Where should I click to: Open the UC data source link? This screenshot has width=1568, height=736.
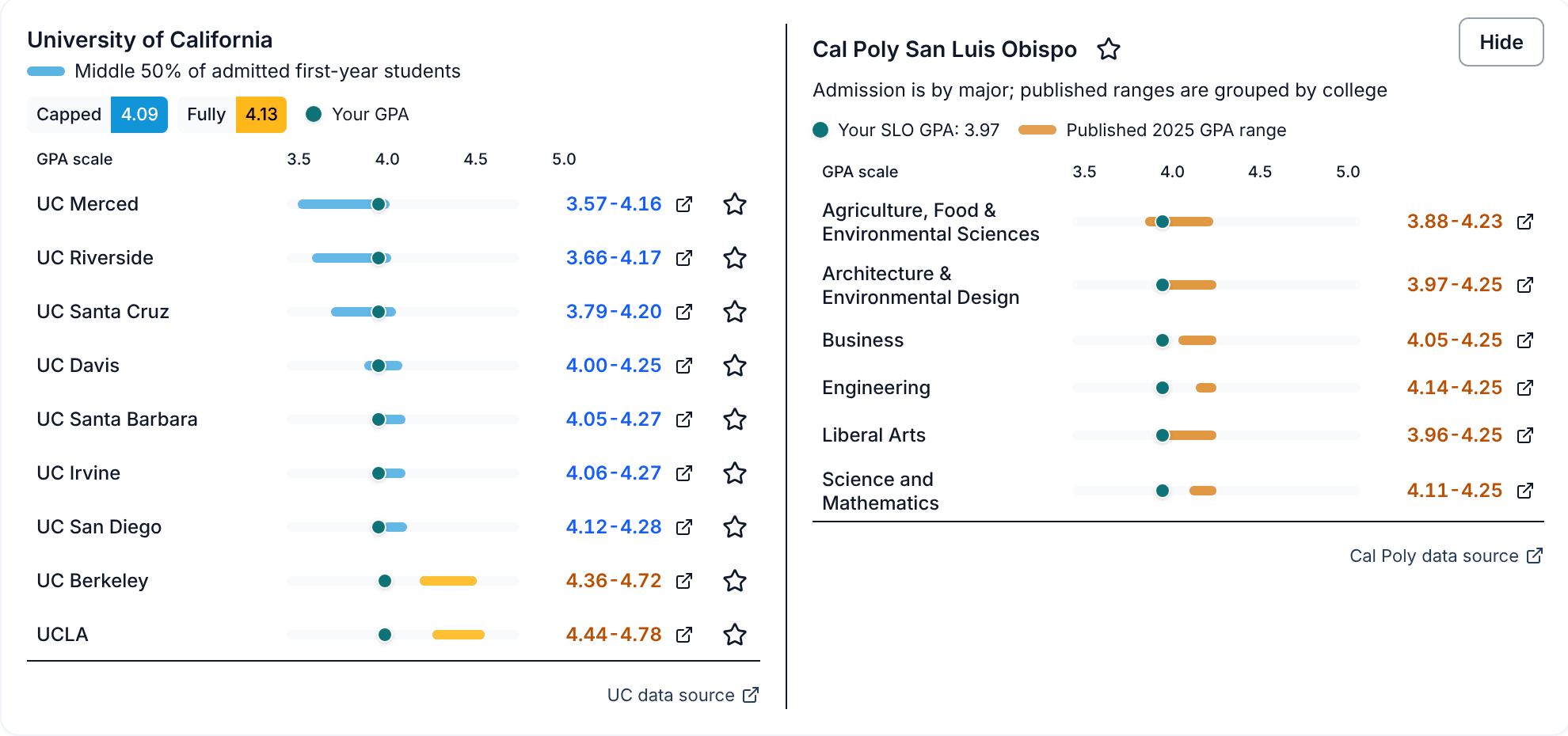coord(683,695)
